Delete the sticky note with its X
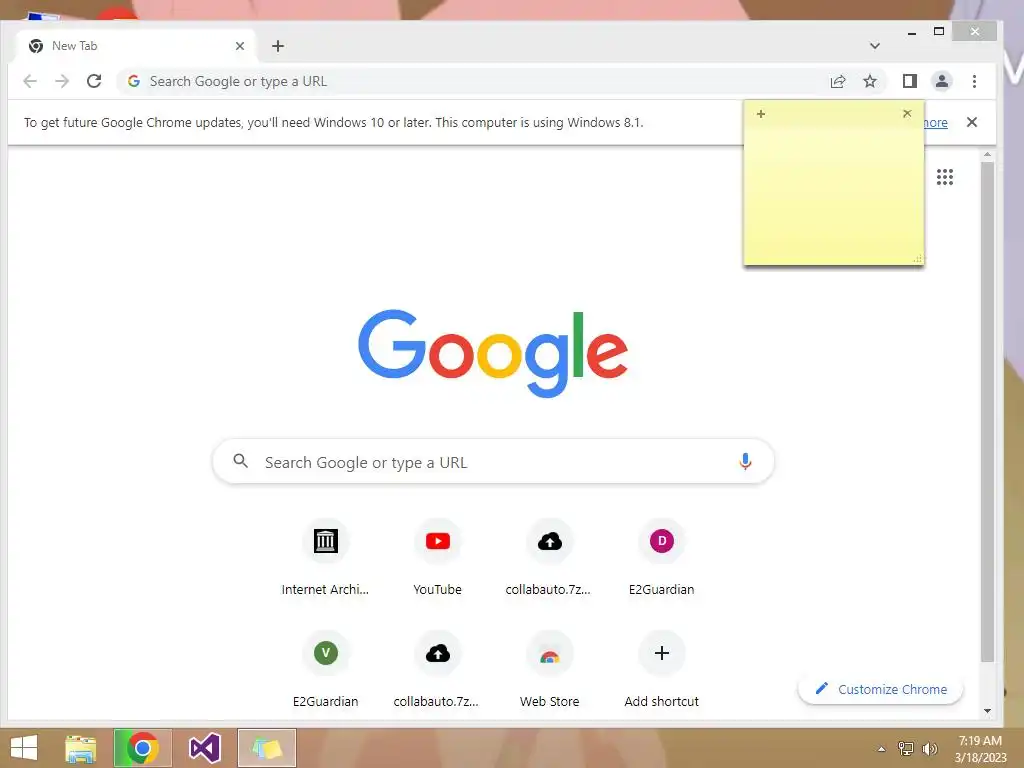1024x768 pixels. coord(907,114)
